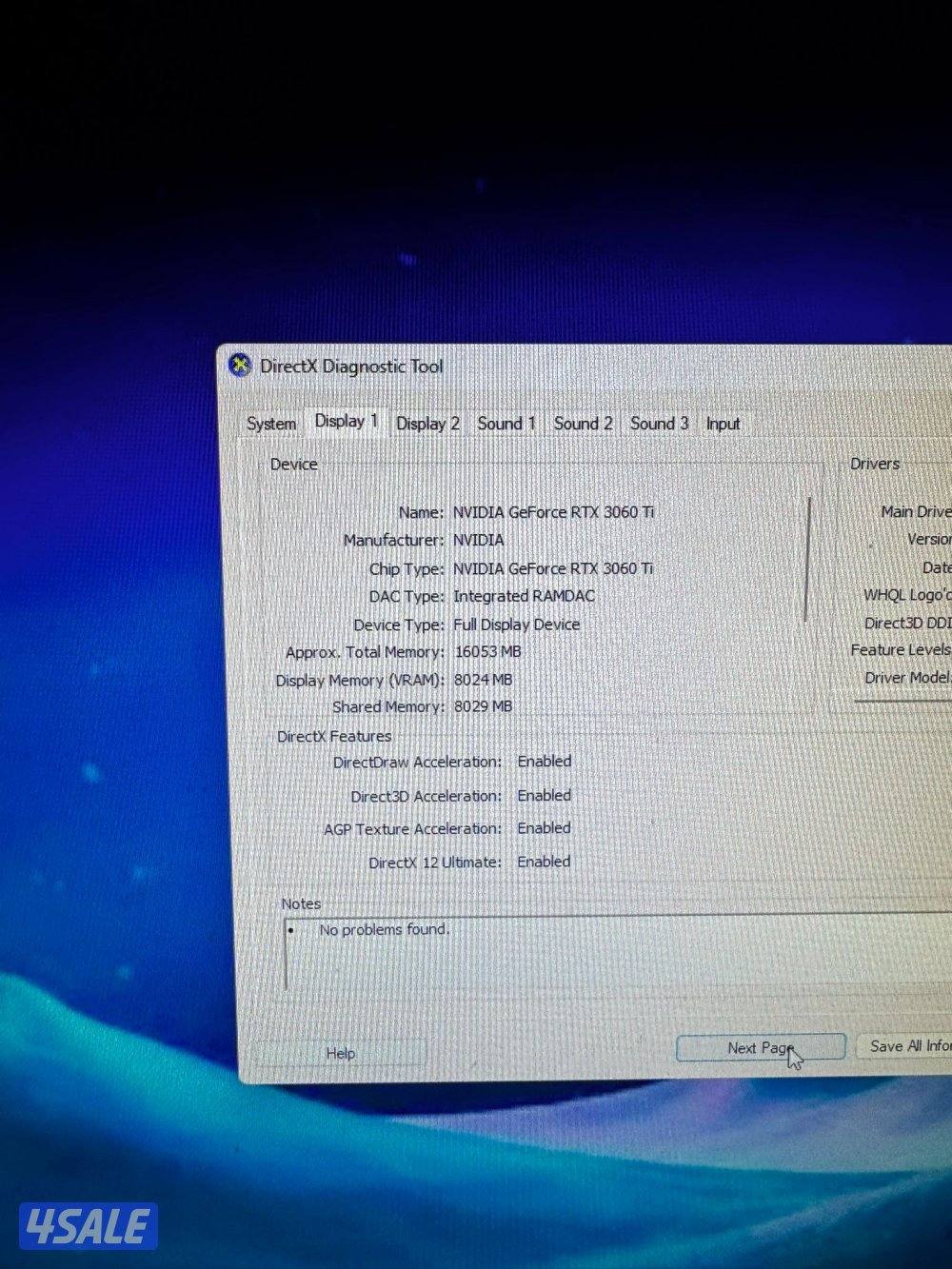The height and width of the screenshot is (1269, 952).
Task: Click the DirectX icon in the title bar
Action: point(241,366)
